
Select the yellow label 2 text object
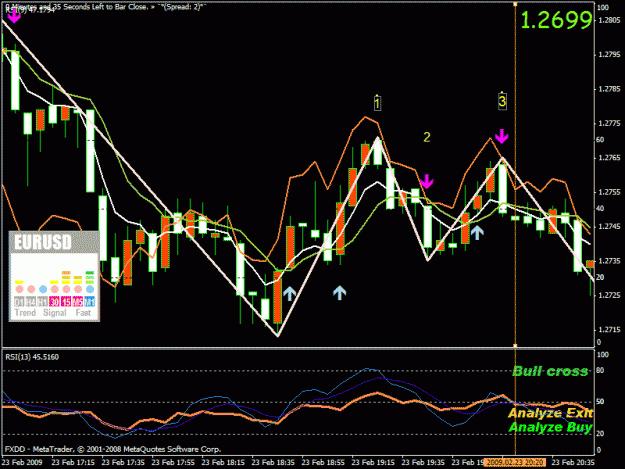tap(426, 137)
